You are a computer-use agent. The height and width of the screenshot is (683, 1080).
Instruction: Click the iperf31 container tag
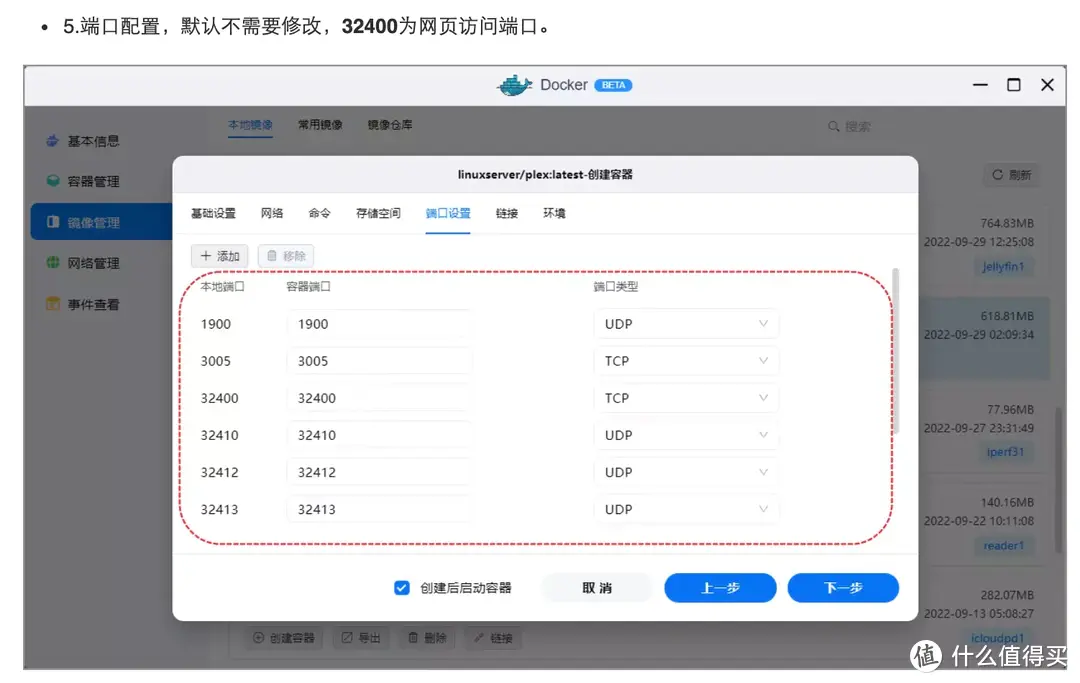coord(1006,452)
